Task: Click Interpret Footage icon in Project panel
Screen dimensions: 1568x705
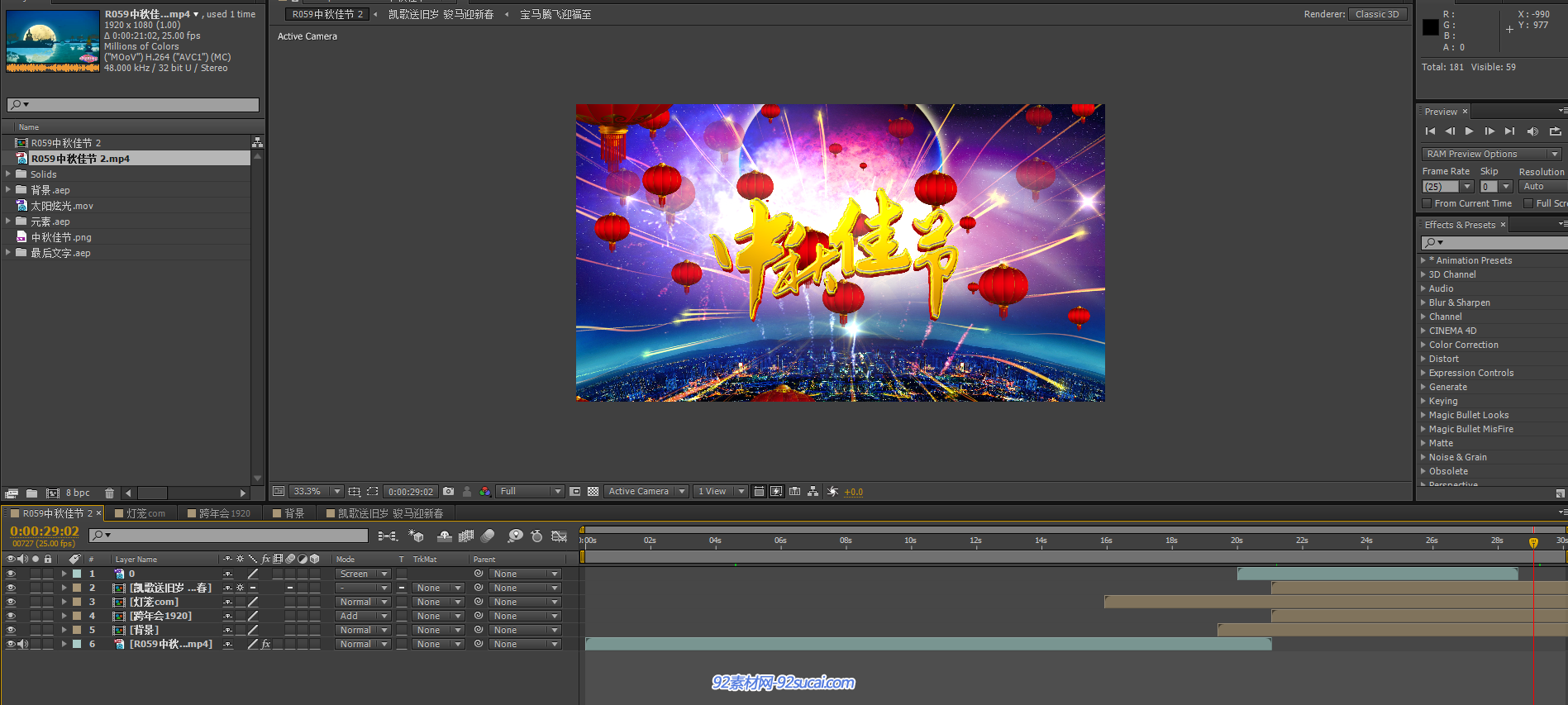Action: click(12, 493)
